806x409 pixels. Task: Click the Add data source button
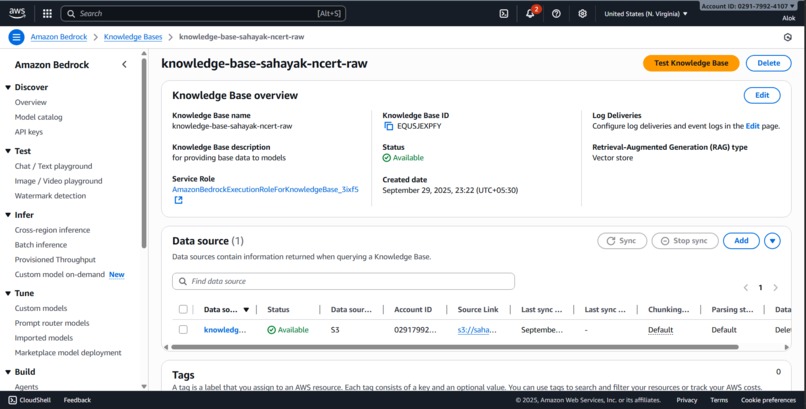pyautogui.click(x=741, y=240)
